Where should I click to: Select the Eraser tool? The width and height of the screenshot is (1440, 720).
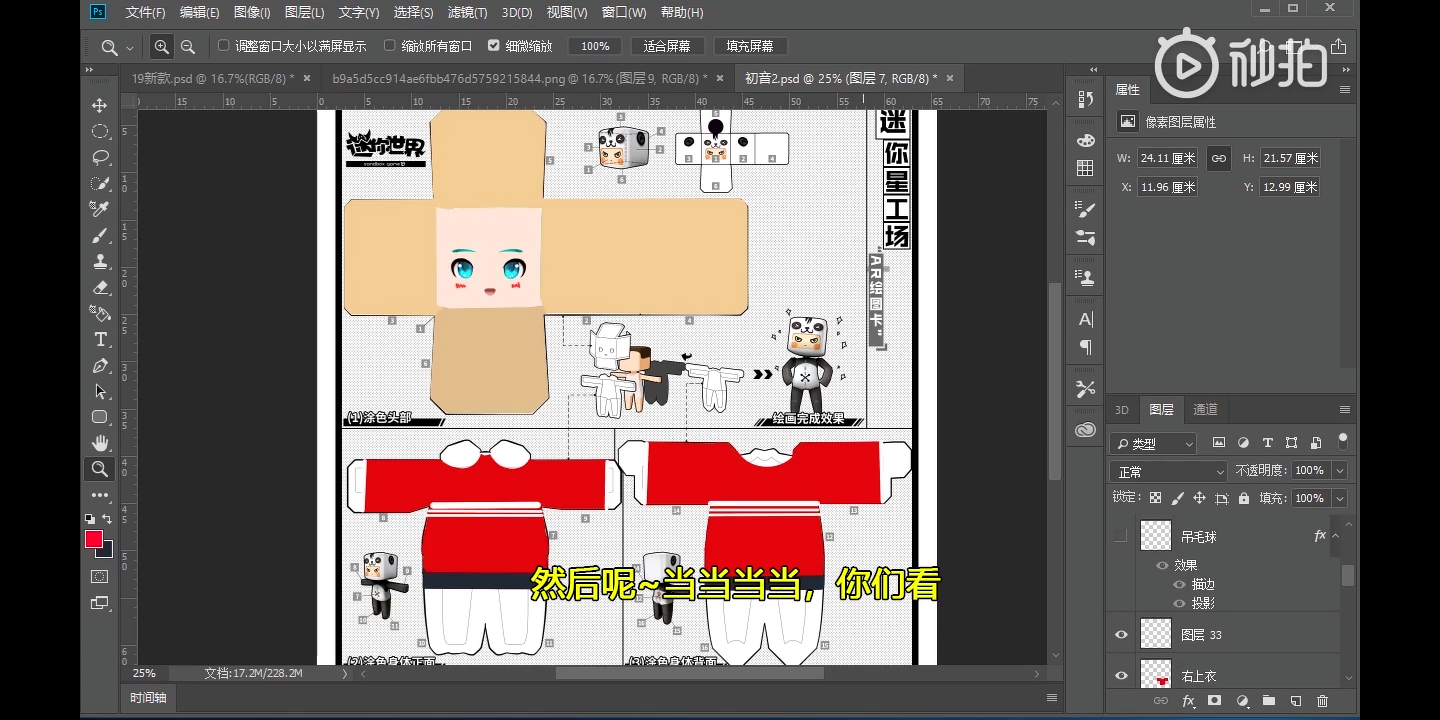(100, 288)
